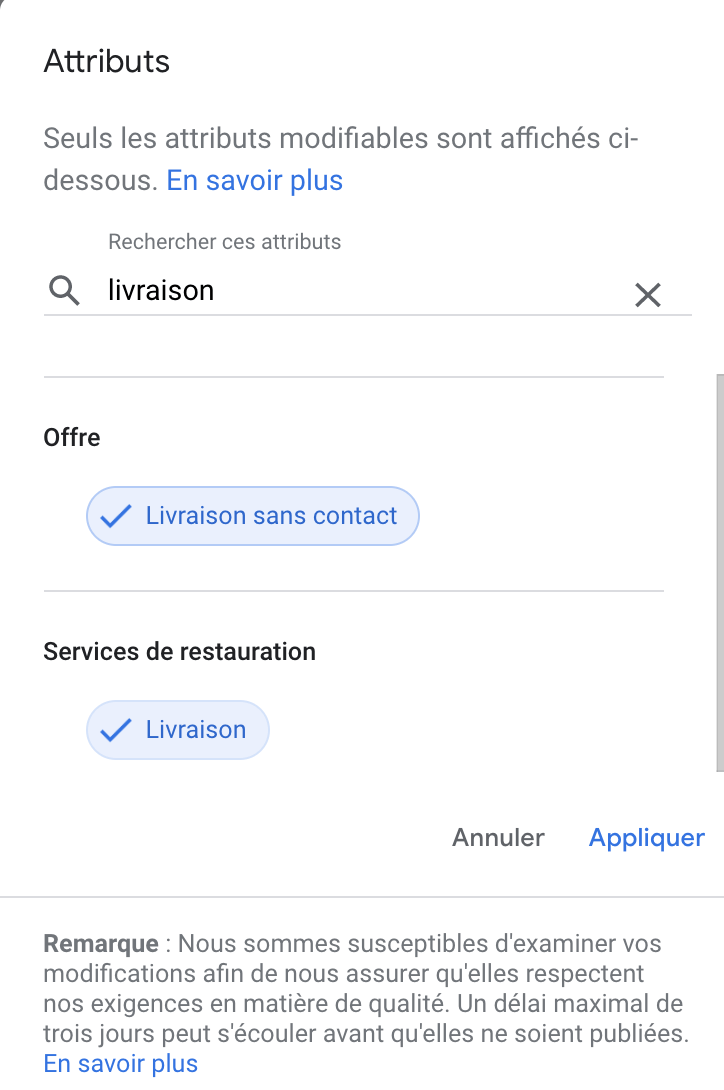Click the checkmark inside the Livraison chip
The image size is (724, 1090).
coord(115,730)
